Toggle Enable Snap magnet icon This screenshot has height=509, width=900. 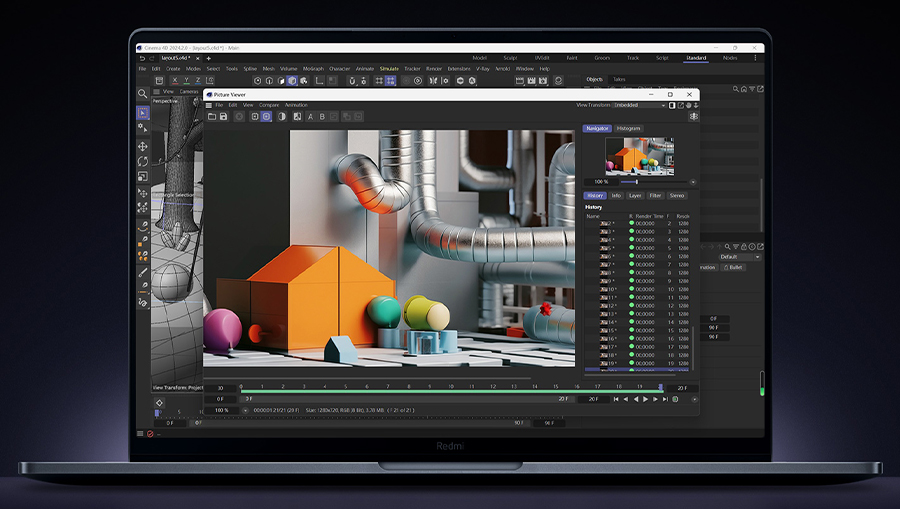coord(352,81)
